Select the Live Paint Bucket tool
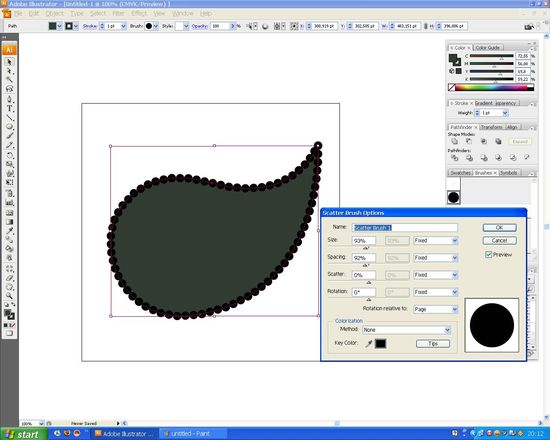 [x=9, y=249]
